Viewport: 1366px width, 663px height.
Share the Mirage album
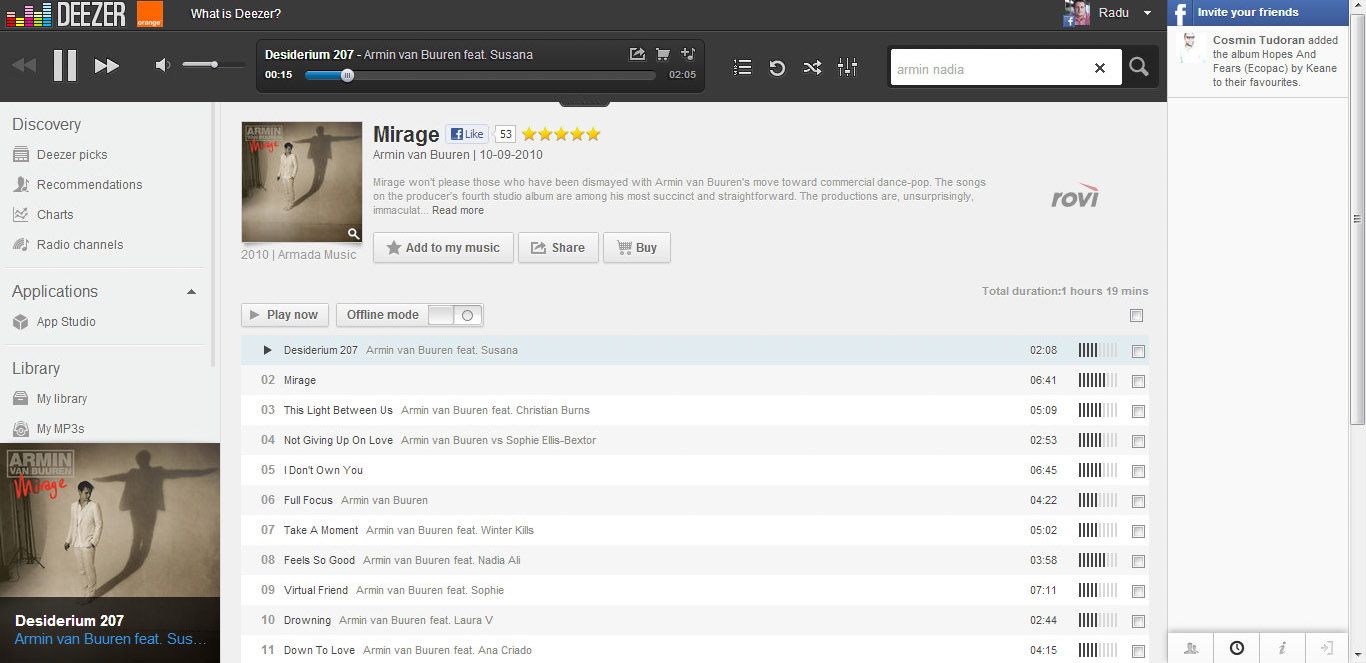click(x=558, y=248)
